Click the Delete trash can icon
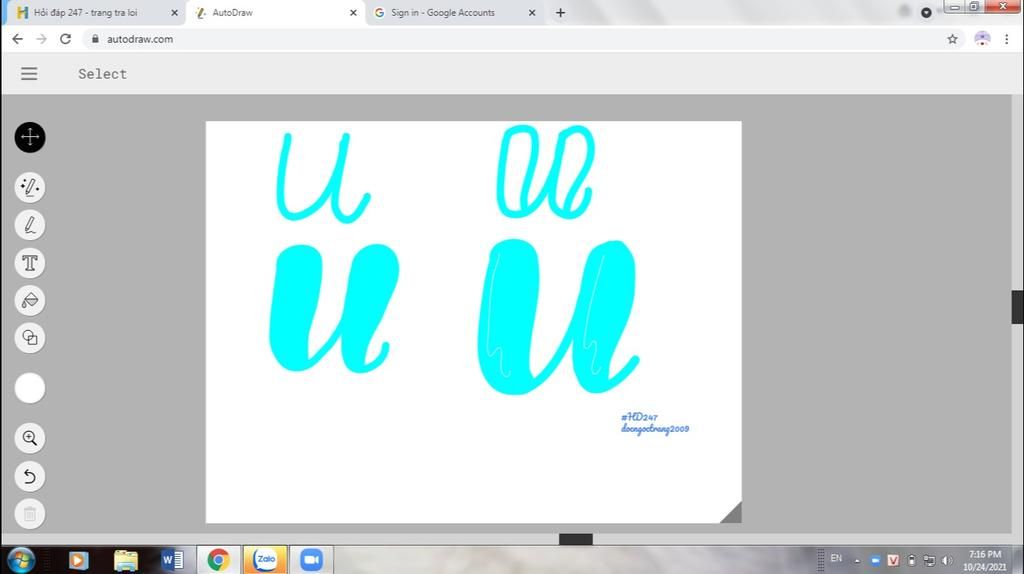This screenshot has width=1024, height=574. 30,514
